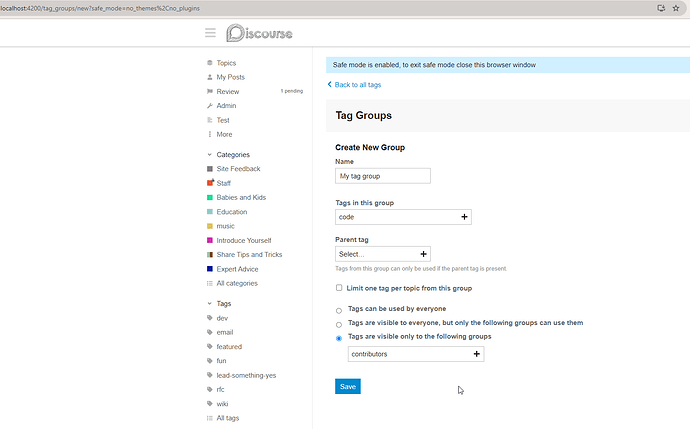Open Review in the sidebar
The height and width of the screenshot is (429, 690).
[228, 92]
